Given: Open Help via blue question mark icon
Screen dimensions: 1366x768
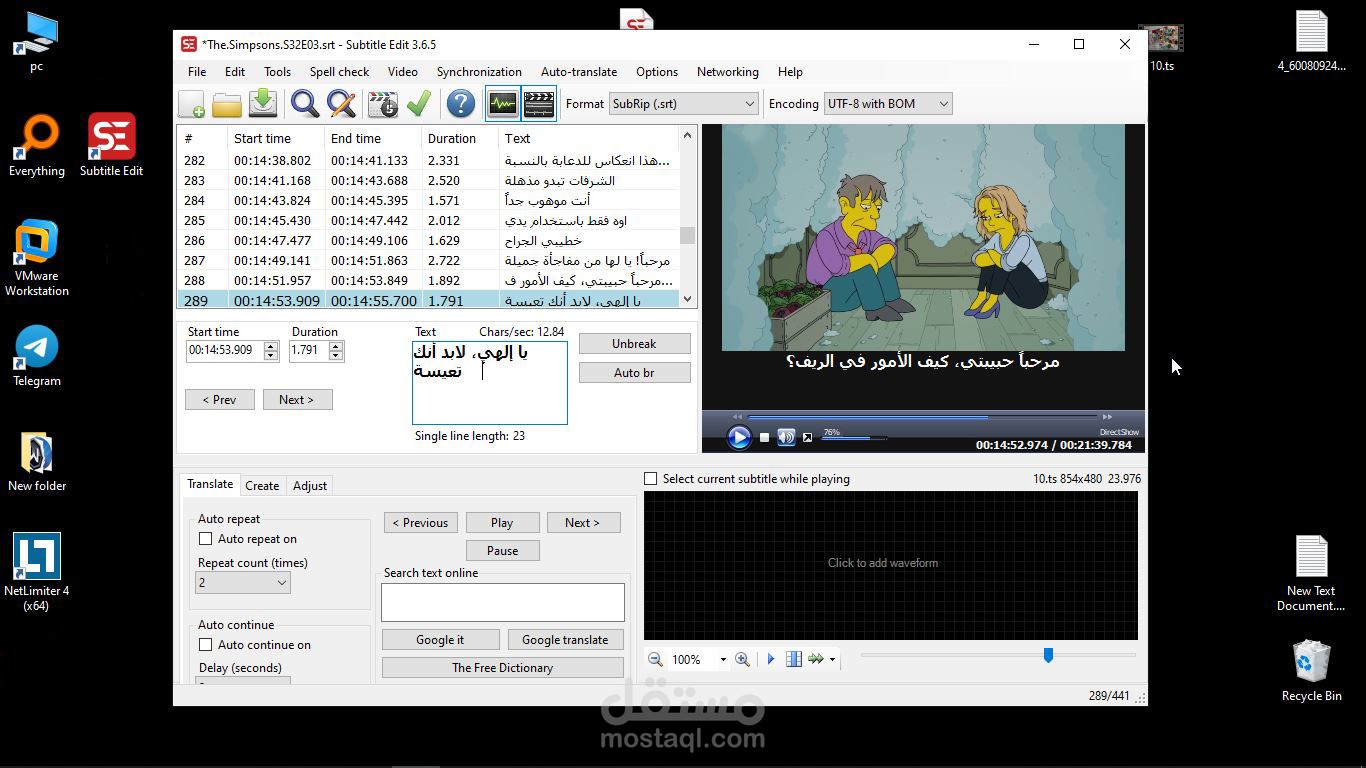Looking at the screenshot, I should click(460, 104).
